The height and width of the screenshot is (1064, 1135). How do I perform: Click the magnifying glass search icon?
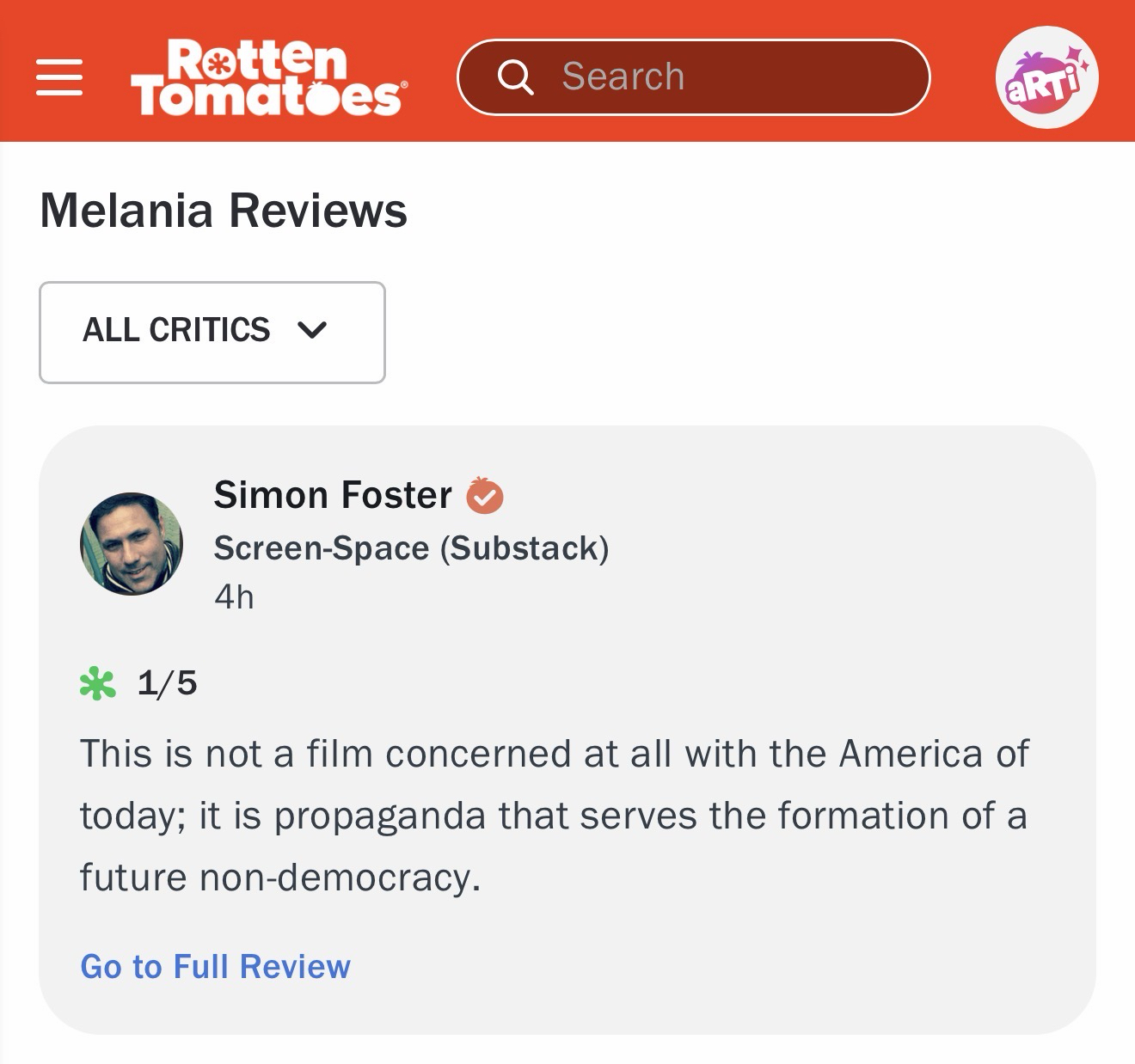pyautogui.click(x=515, y=77)
